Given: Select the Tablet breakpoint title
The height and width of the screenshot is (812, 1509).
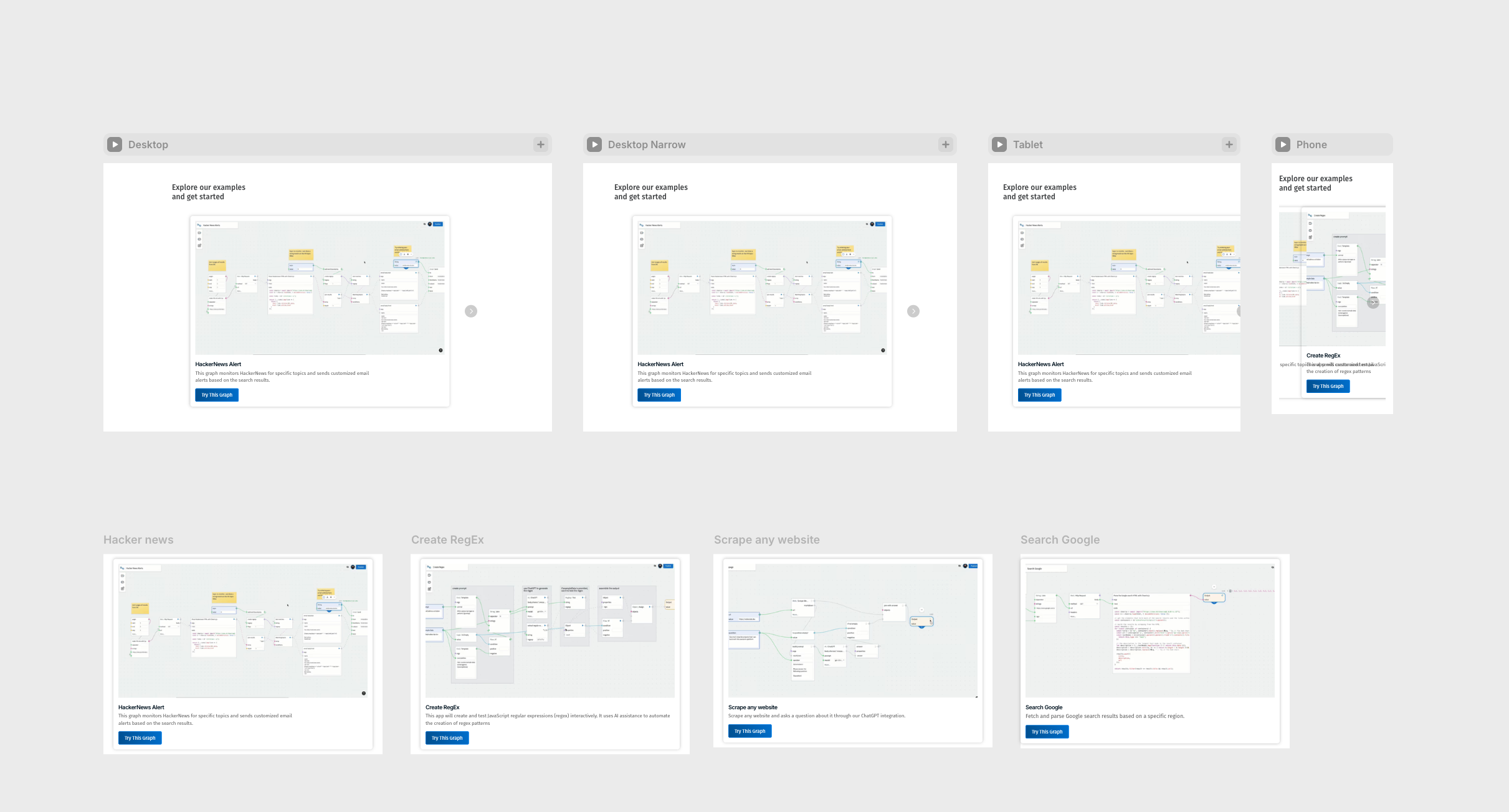Looking at the screenshot, I should [1028, 144].
